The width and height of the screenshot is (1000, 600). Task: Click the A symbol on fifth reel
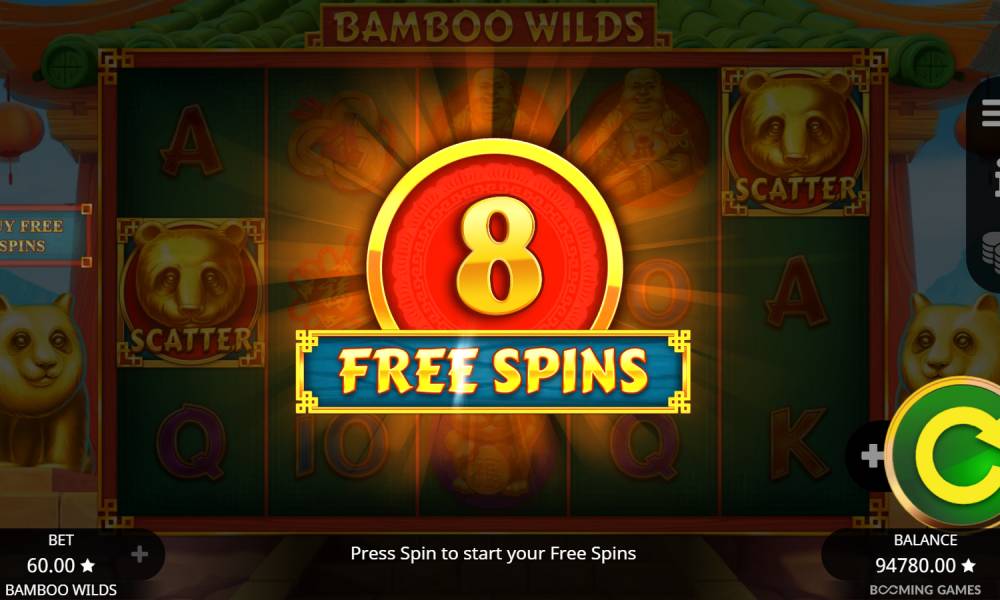point(795,292)
